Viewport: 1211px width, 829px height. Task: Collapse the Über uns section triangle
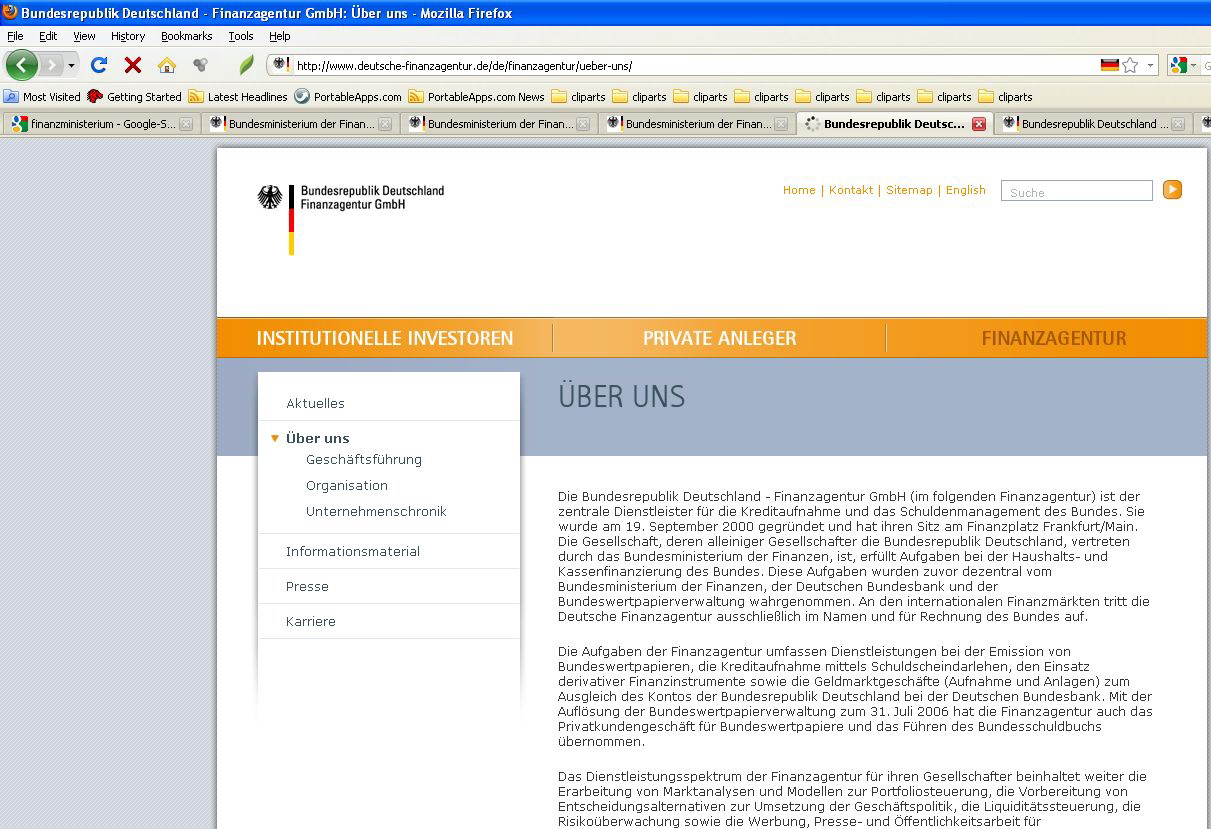[275, 438]
